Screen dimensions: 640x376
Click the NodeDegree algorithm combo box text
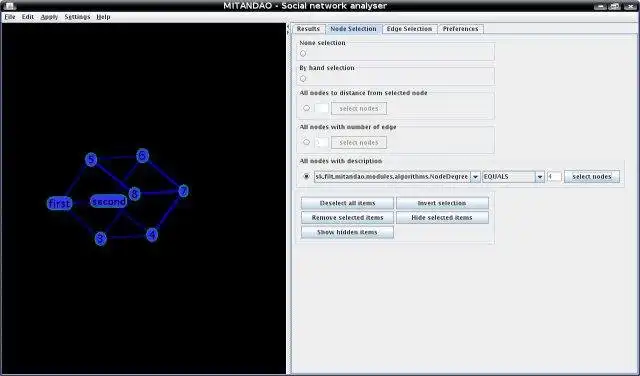392,177
